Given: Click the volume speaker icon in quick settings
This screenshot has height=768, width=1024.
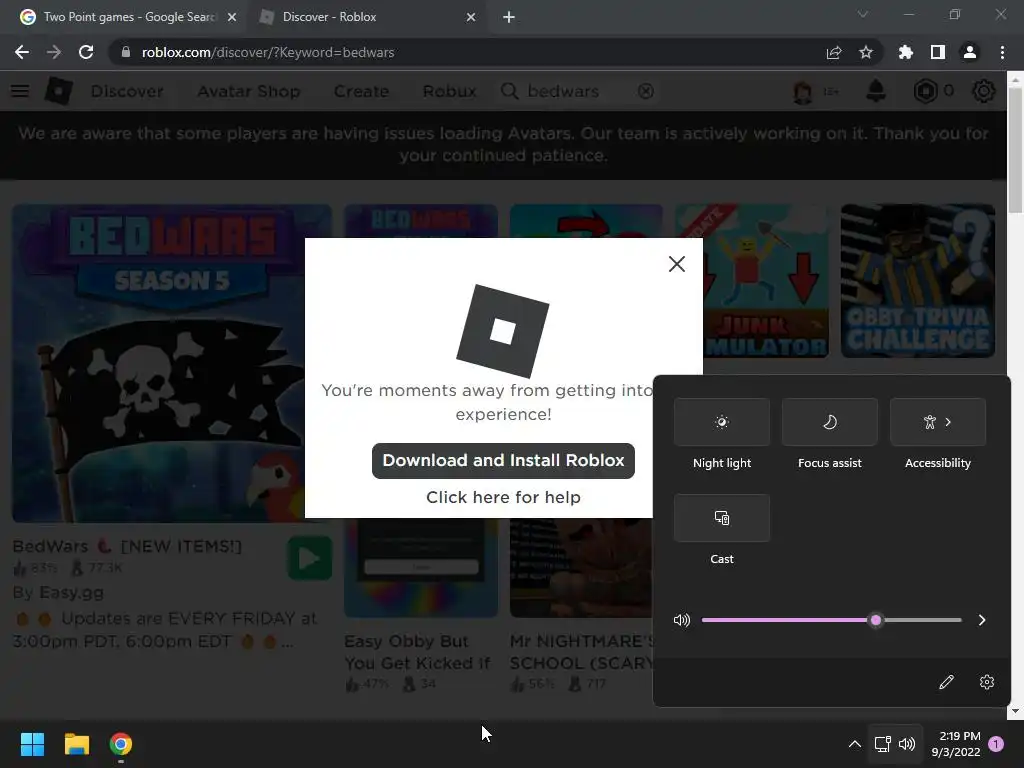Looking at the screenshot, I should click(x=681, y=620).
